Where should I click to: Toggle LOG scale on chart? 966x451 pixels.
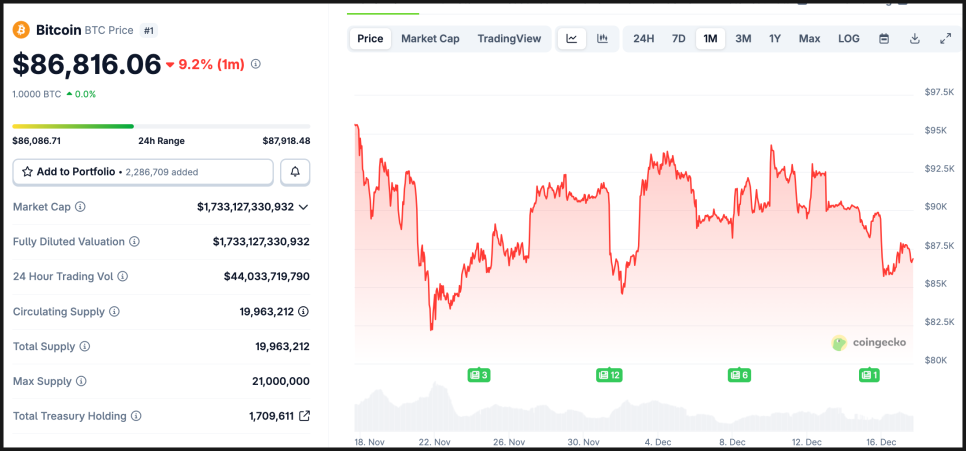tap(848, 39)
